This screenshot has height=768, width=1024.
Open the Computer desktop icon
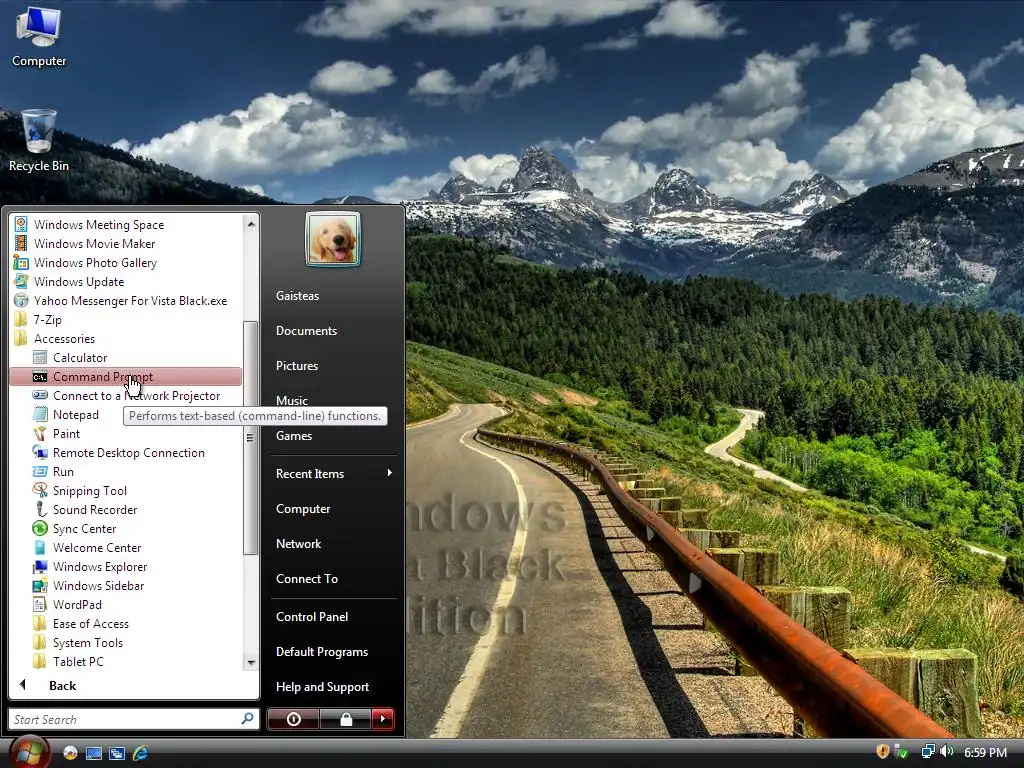[x=39, y=37]
